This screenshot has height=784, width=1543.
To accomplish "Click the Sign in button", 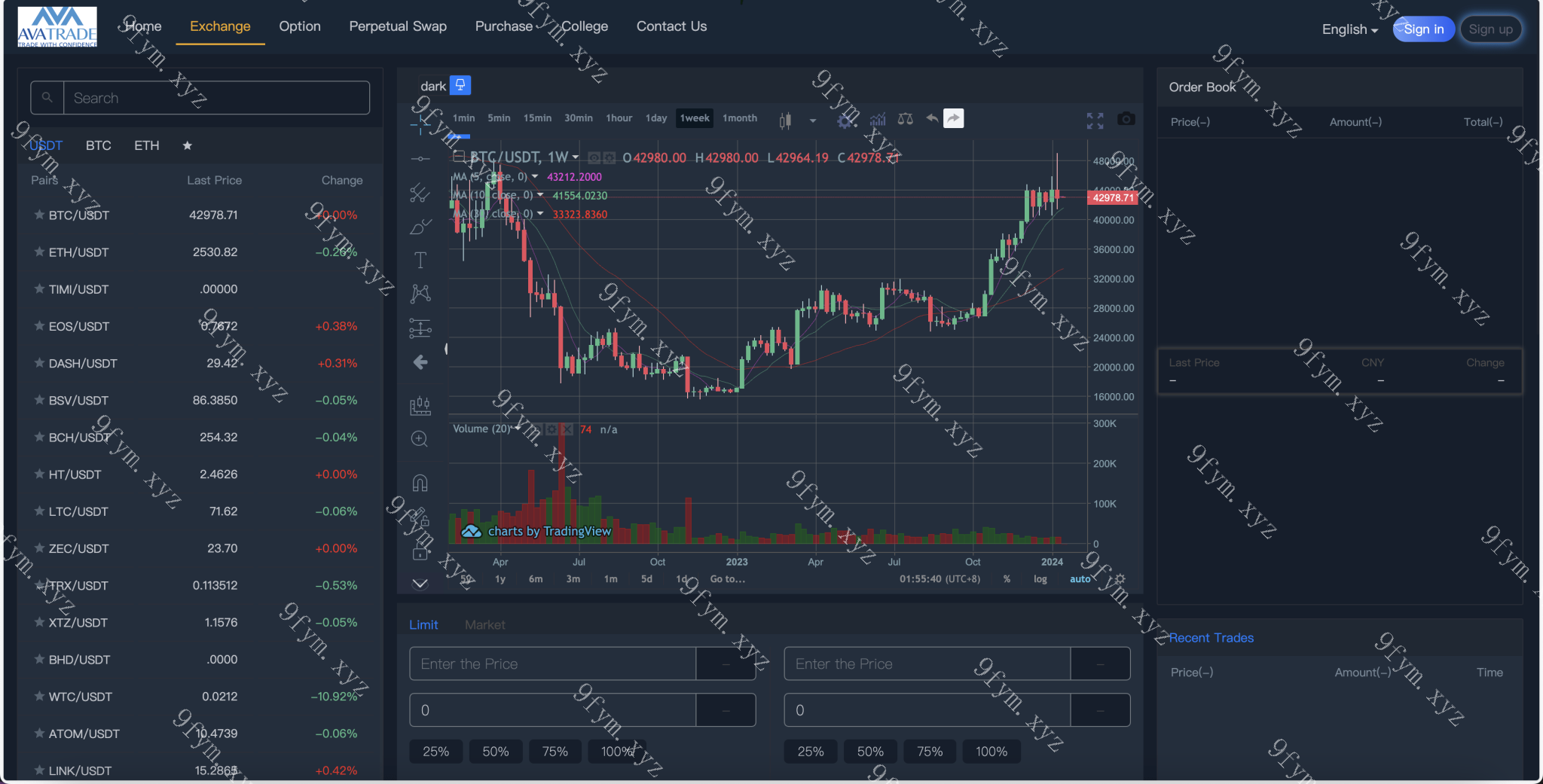I will (1423, 29).
